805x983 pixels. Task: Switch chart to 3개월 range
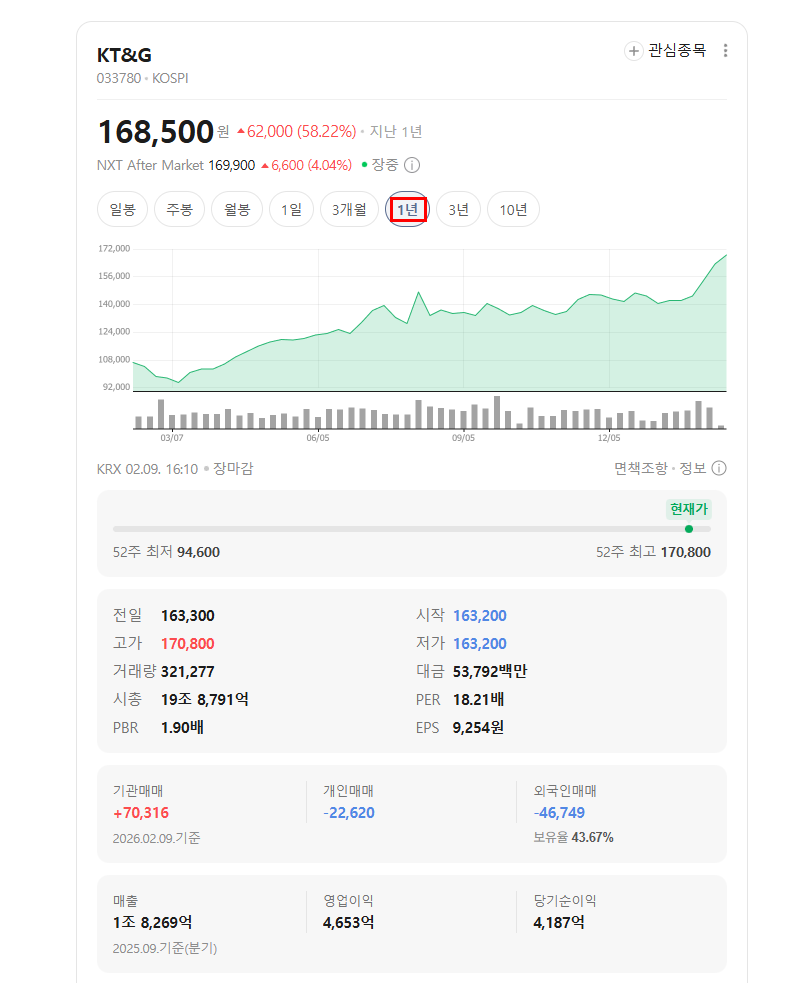(349, 209)
